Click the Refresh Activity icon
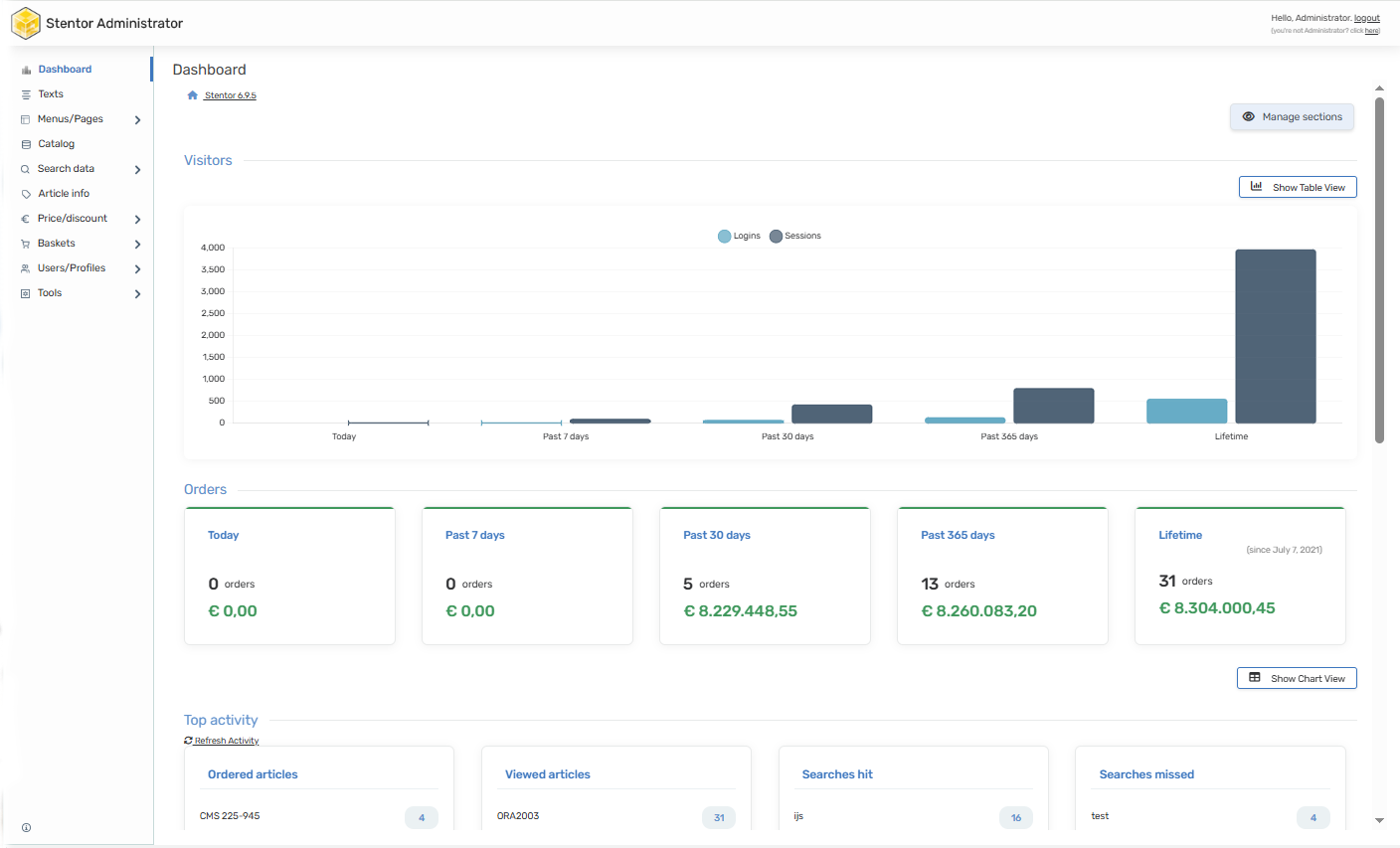The width and height of the screenshot is (1400, 848). 188,741
